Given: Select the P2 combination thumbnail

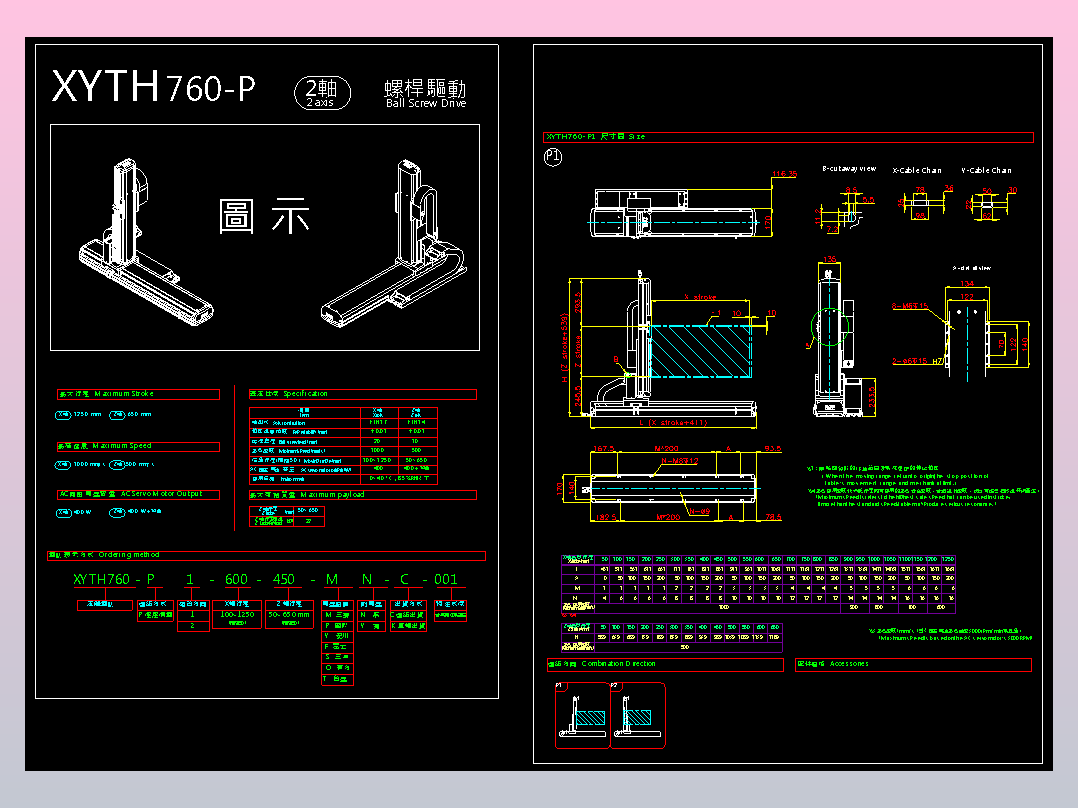Looking at the screenshot, I should 639,717.
